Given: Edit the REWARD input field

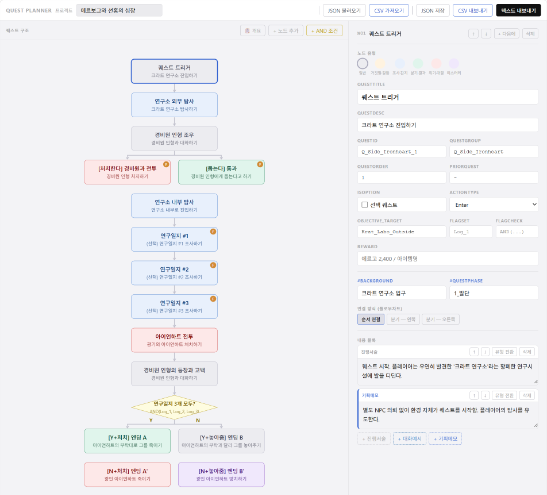Looking at the screenshot, I should [x=448, y=259].
